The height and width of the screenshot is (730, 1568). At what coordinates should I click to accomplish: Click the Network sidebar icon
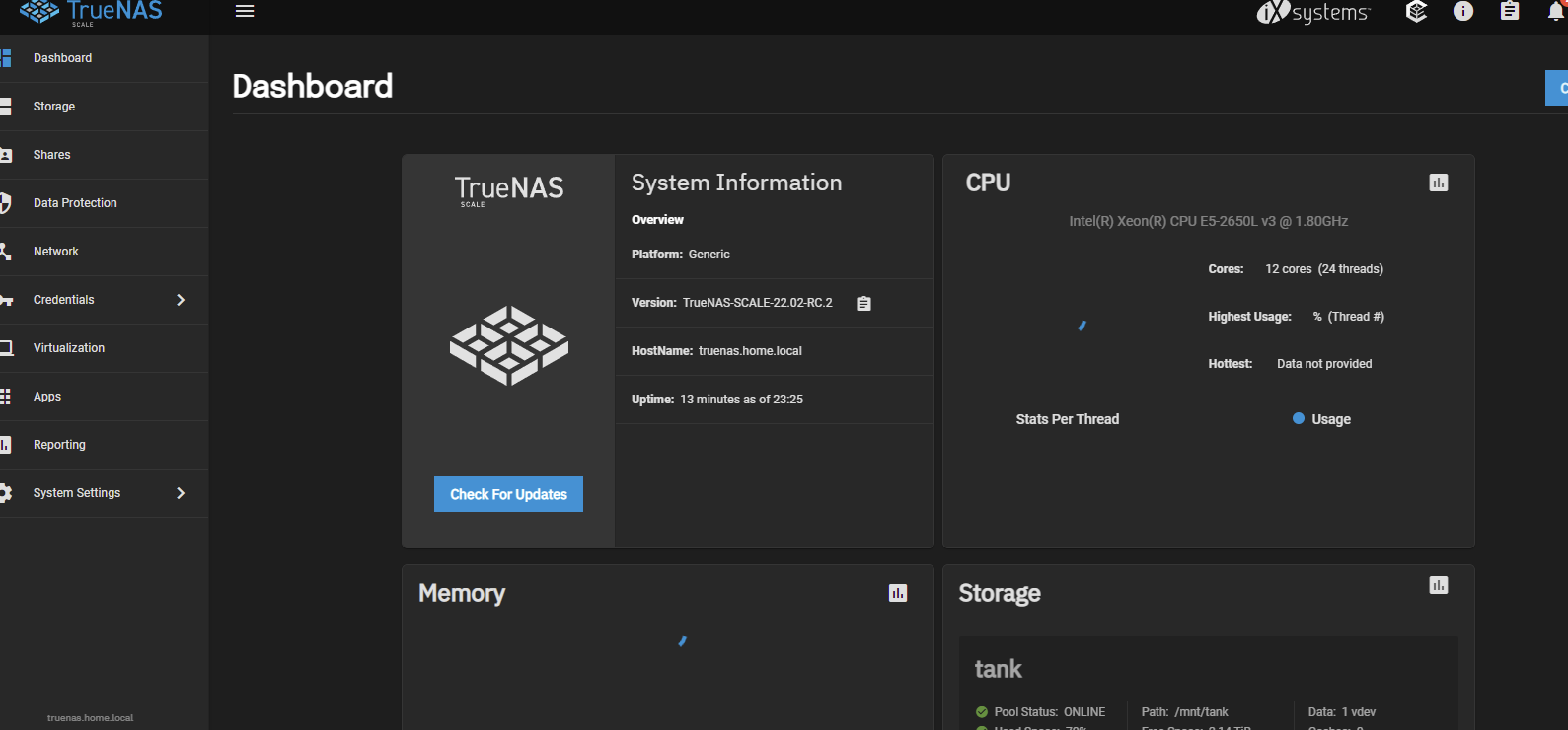[x=5, y=252]
